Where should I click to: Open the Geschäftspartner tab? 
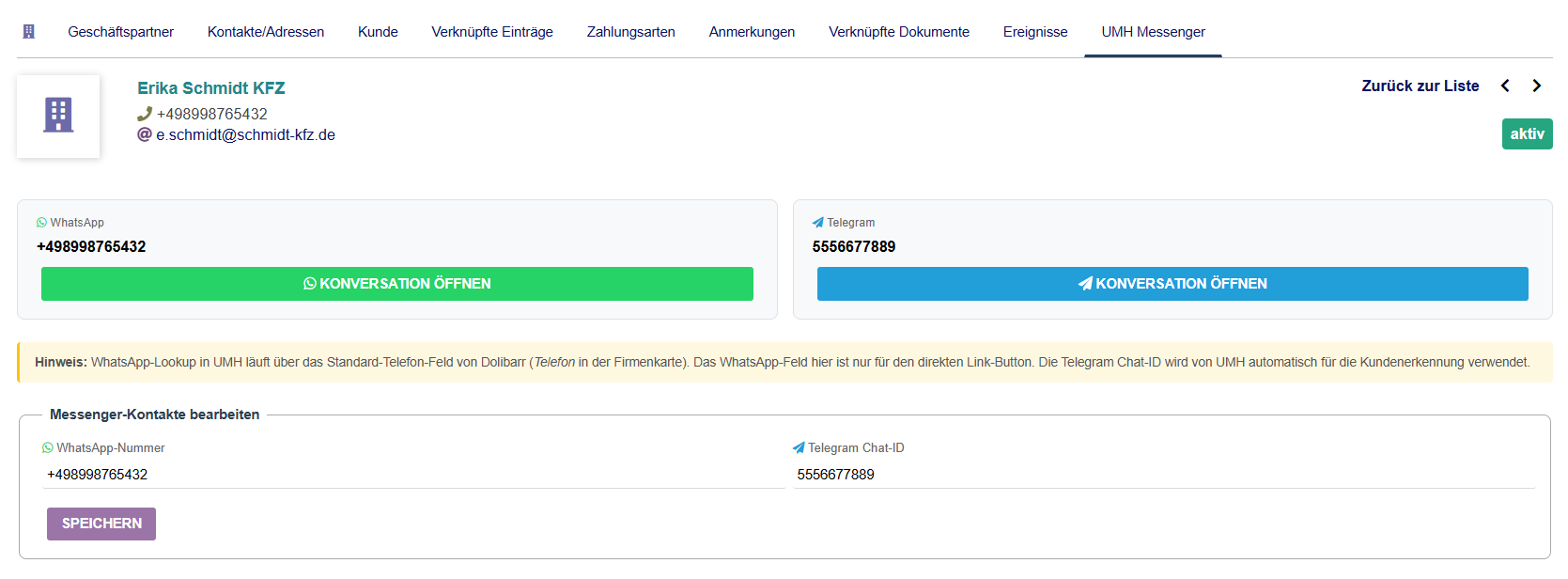click(120, 32)
